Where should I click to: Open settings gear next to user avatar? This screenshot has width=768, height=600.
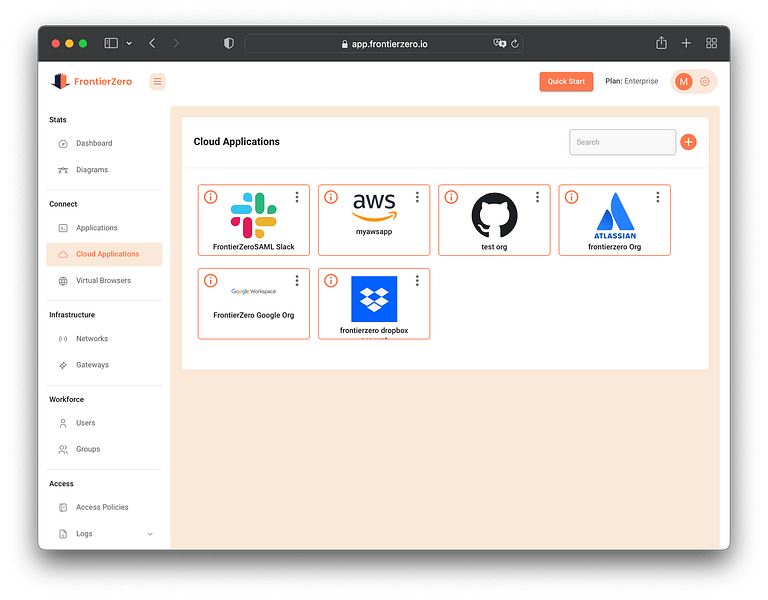[x=705, y=81]
